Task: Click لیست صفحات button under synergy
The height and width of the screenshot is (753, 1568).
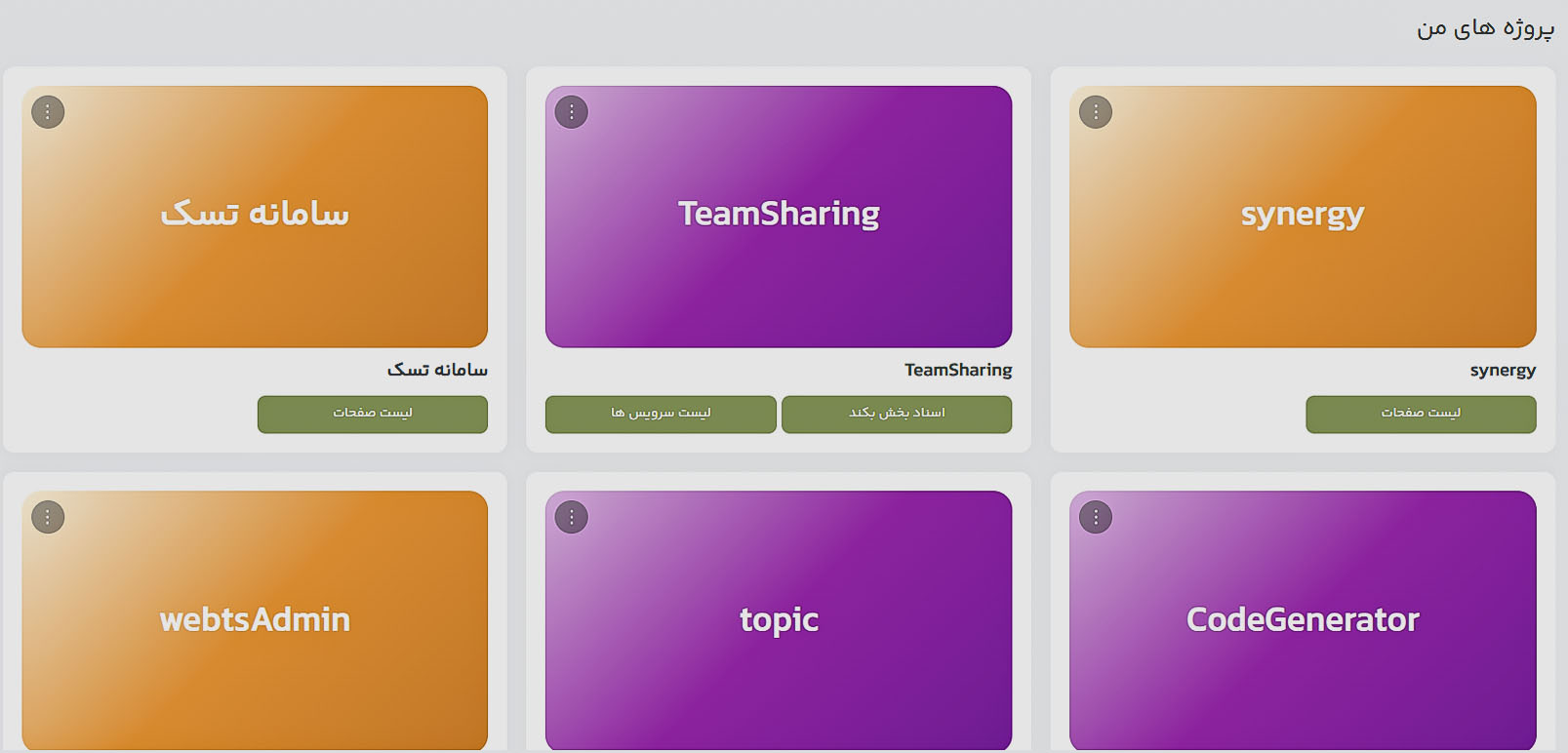Action: pos(1421,414)
